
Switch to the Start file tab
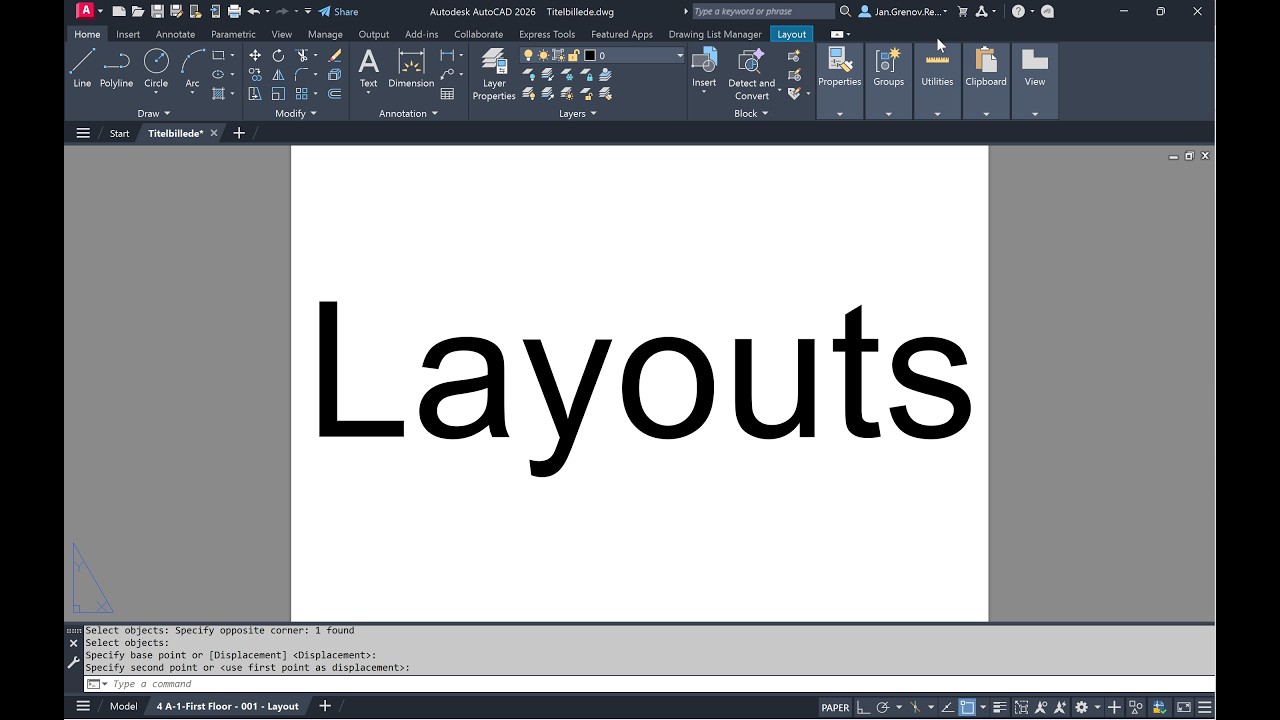point(119,133)
